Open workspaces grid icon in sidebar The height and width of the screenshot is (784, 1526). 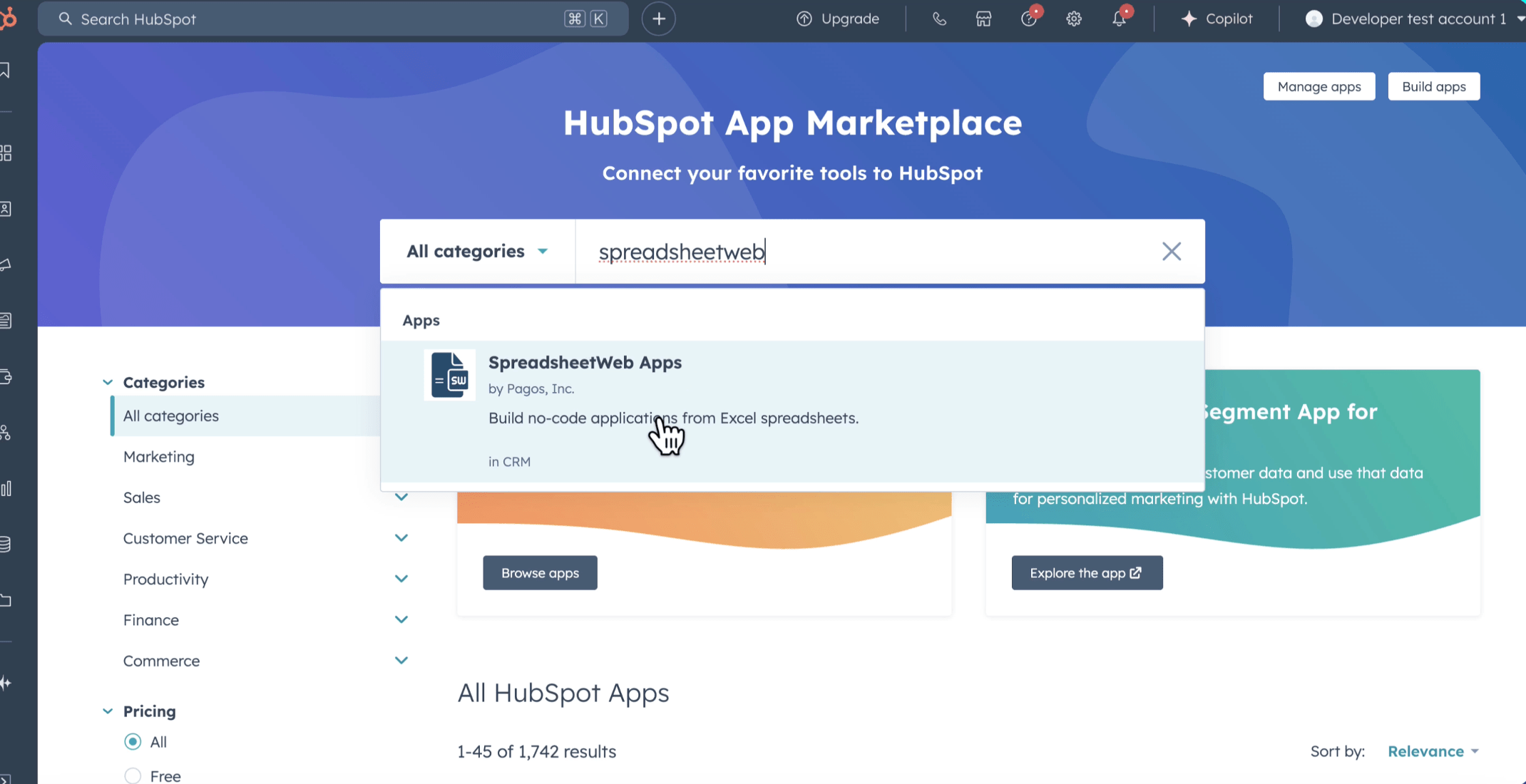click(x=6, y=153)
